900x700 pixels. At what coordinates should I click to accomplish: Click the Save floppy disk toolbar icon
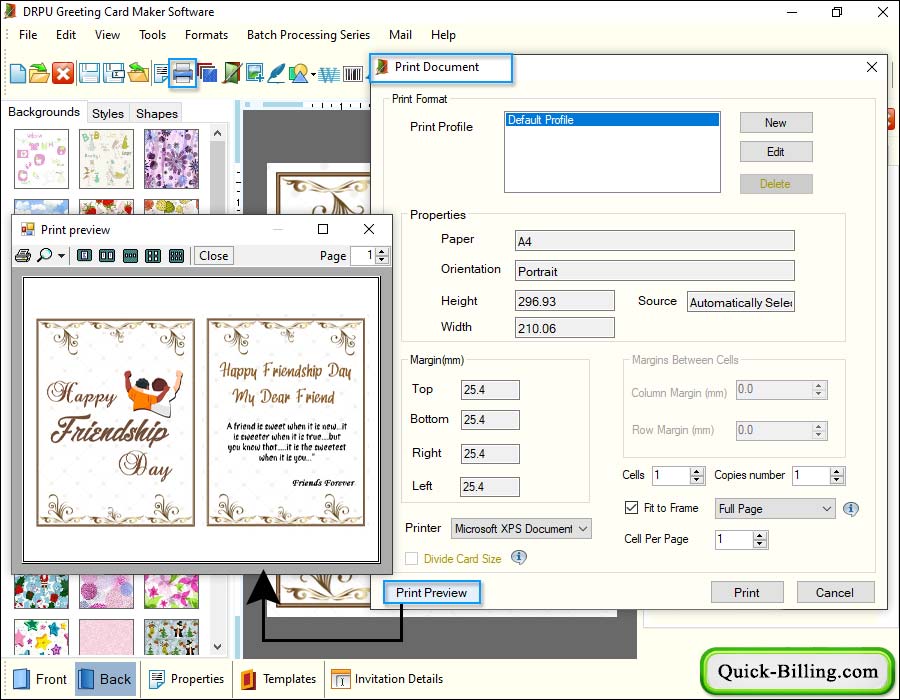(x=89, y=73)
